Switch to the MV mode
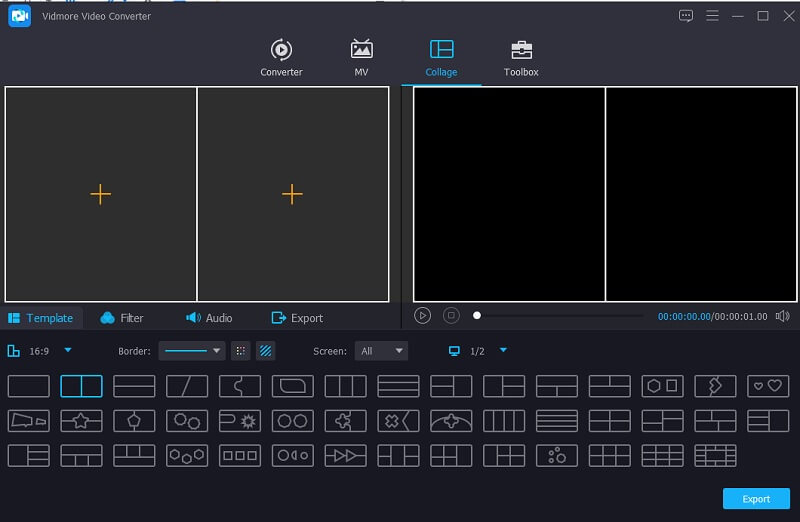 [x=361, y=58]
